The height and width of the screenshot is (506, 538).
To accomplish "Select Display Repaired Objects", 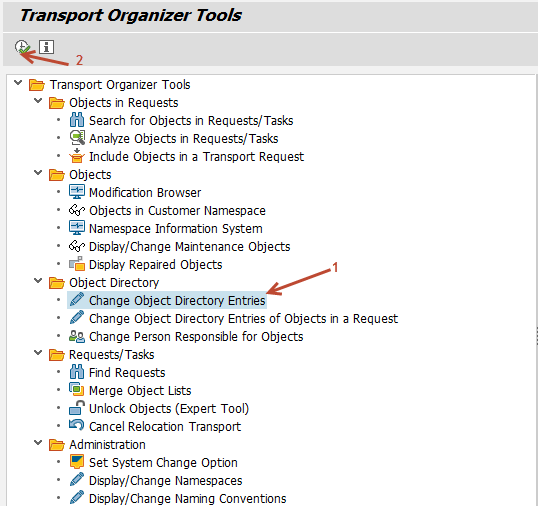I will (x=156, y=265).
